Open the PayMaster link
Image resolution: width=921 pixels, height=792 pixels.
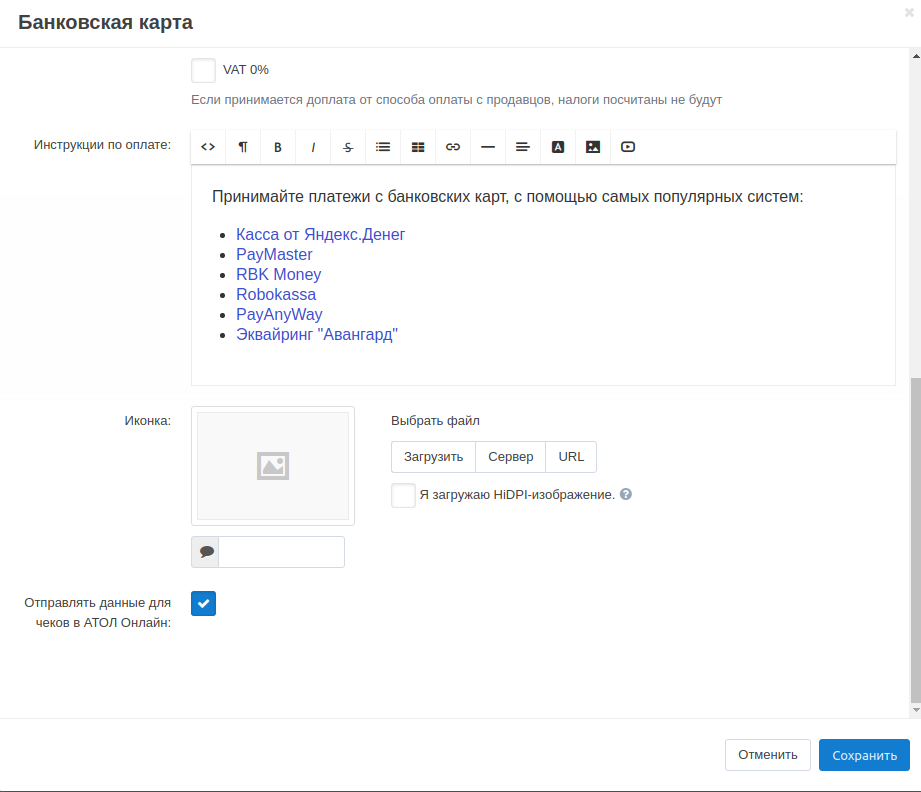tap(274, 255)
